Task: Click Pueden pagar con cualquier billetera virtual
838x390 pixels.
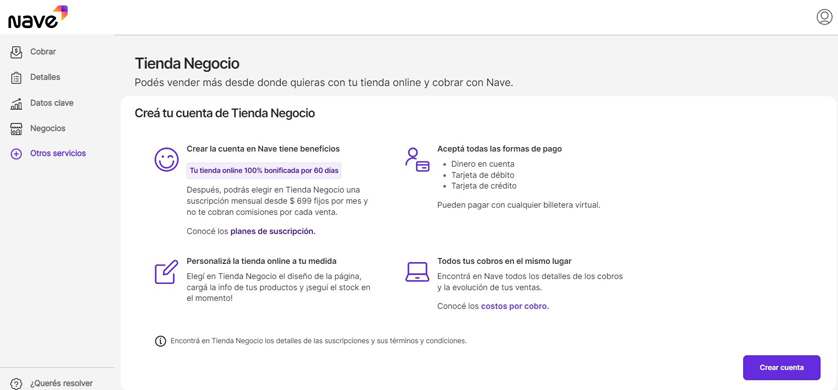Action: coord(518,205)
